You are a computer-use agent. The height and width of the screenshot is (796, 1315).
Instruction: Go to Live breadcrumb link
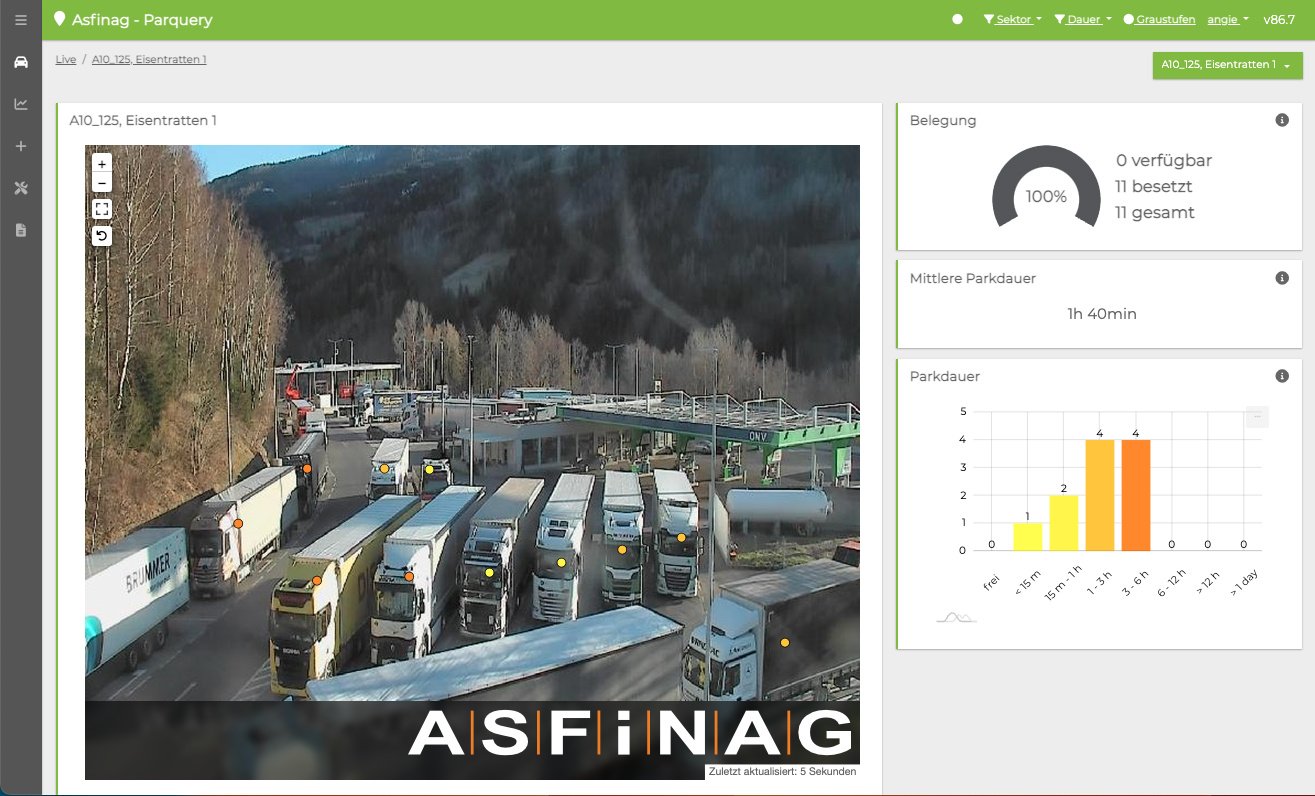66,60
